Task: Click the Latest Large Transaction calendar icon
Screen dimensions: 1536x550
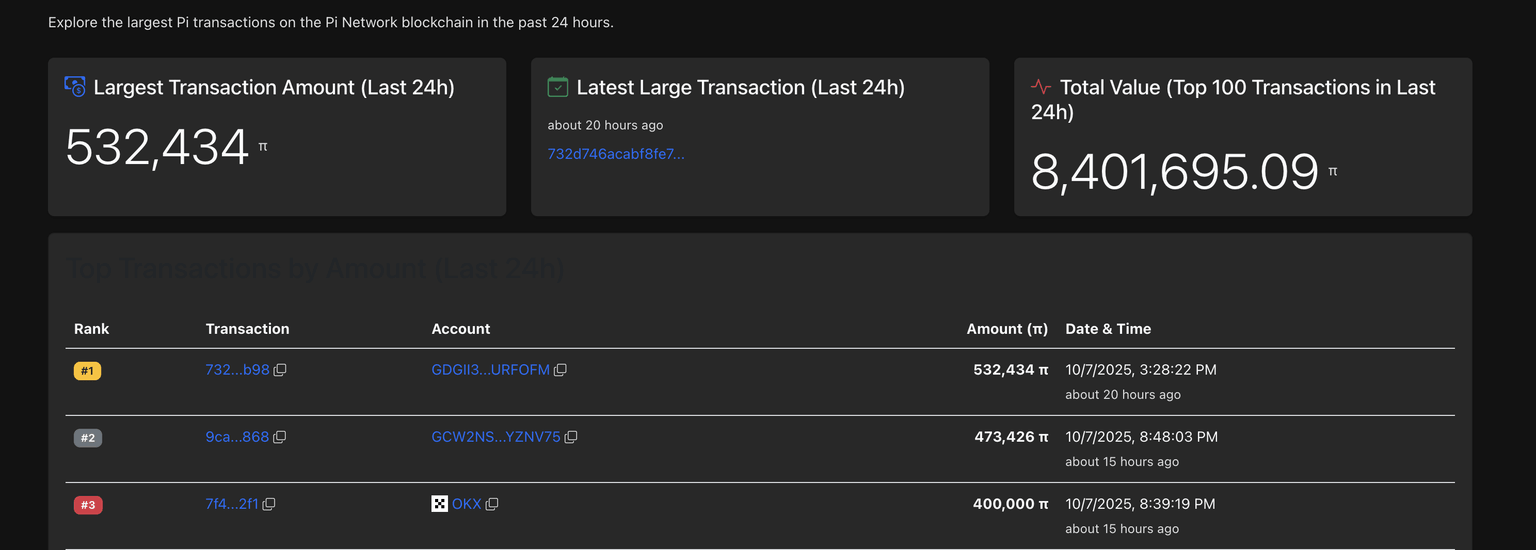Action: (558, 87)
